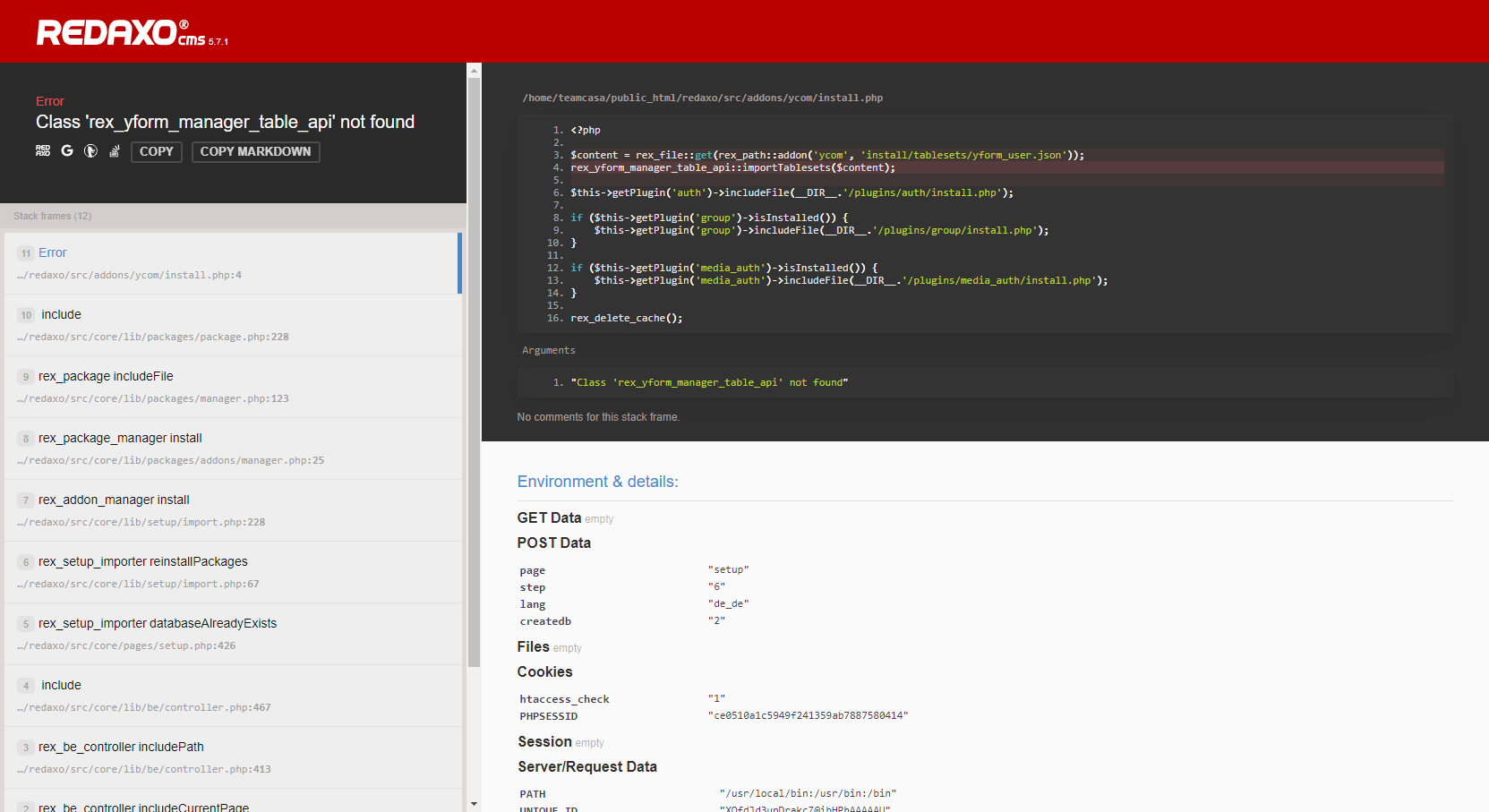Click 'Server/Request Data' heading
Screen dimensions: 1489x812
[x=587, y=766]
